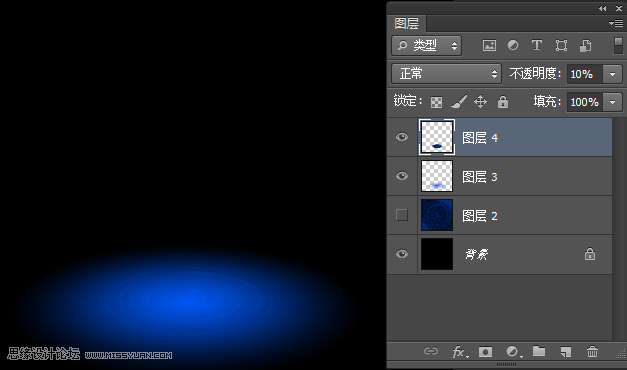Viewport: 627px width, 370px height.
Task: Click the 图层 3 layer name
Action: pyautogui.click(x=480, y=177)
